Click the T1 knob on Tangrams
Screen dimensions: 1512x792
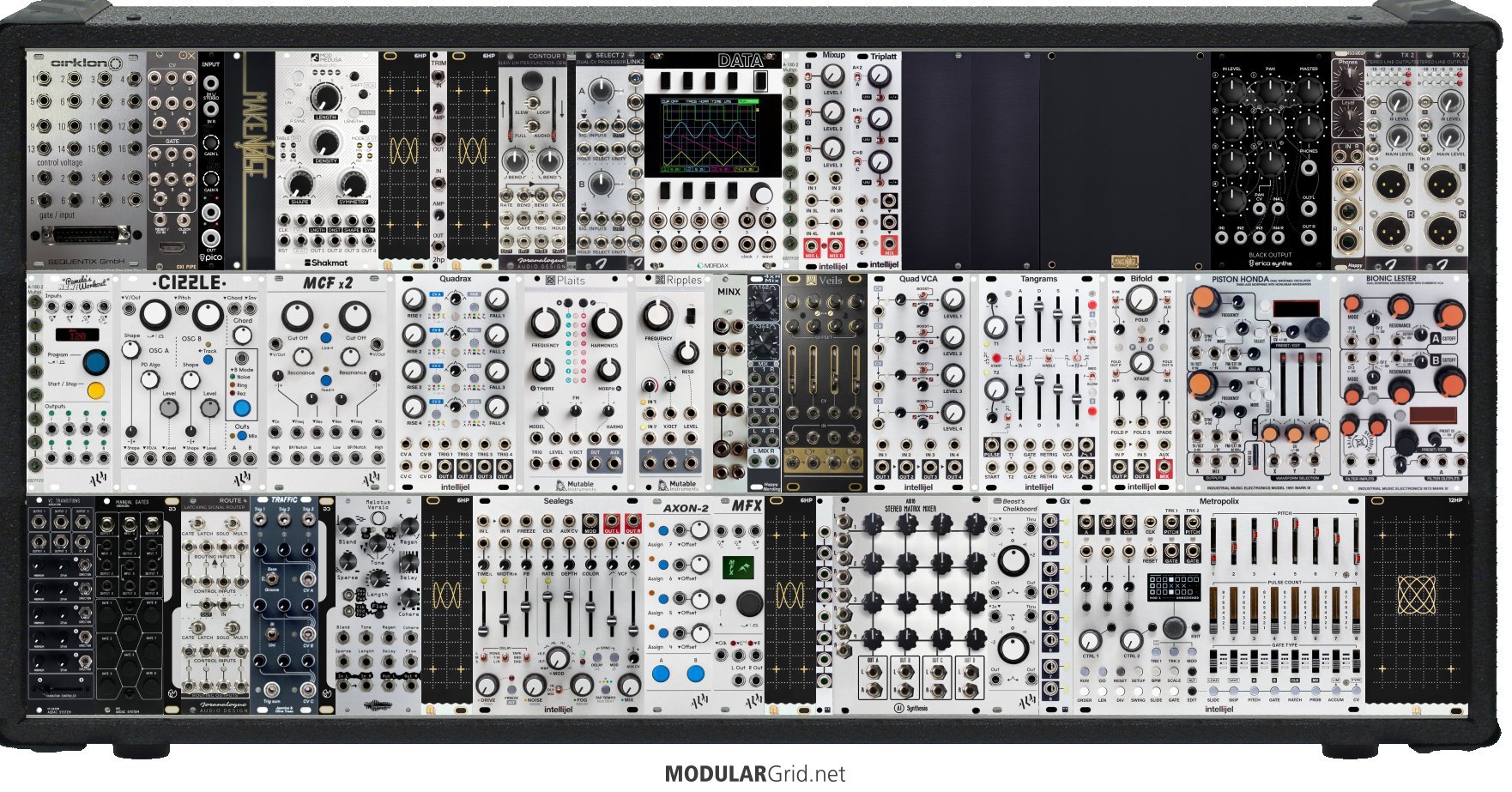click(x=995, y=327)
